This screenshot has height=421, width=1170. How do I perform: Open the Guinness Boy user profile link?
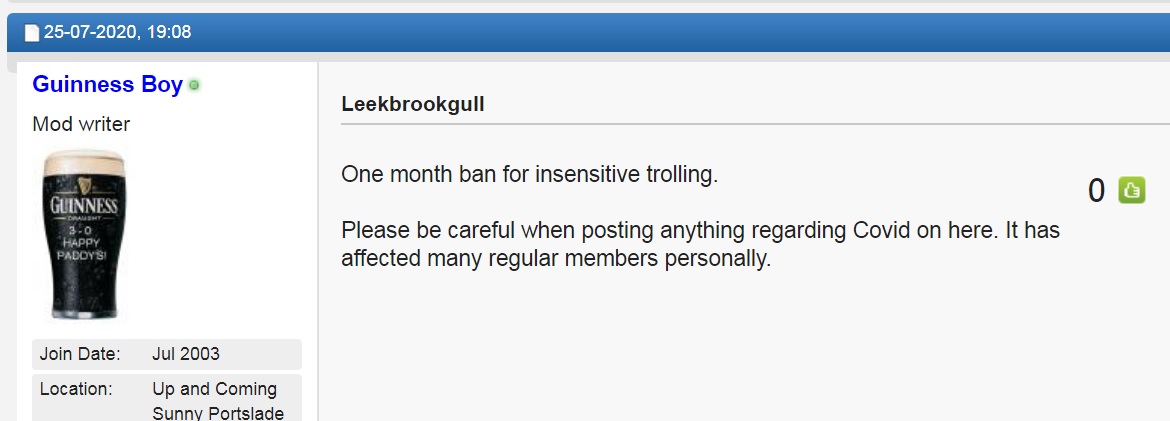[x=107, y=84]
